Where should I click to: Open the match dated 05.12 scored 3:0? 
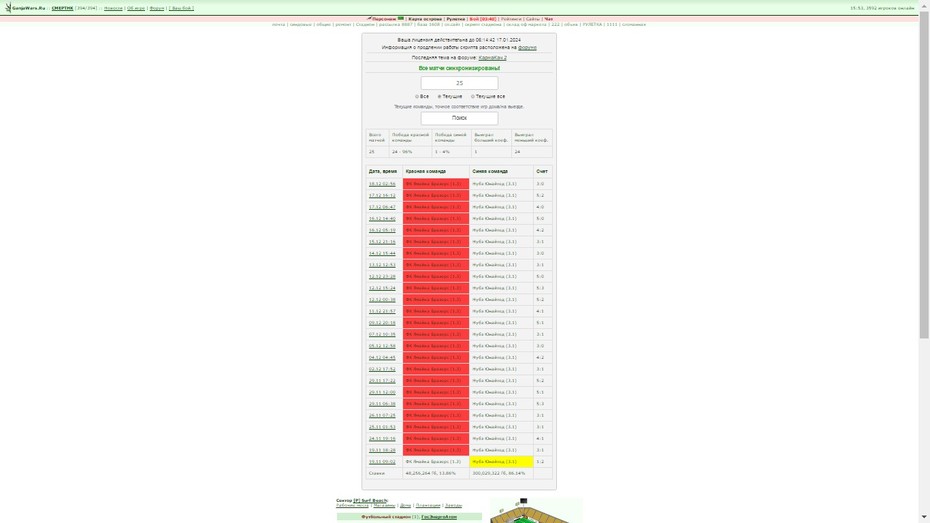[x=382, y=346]
